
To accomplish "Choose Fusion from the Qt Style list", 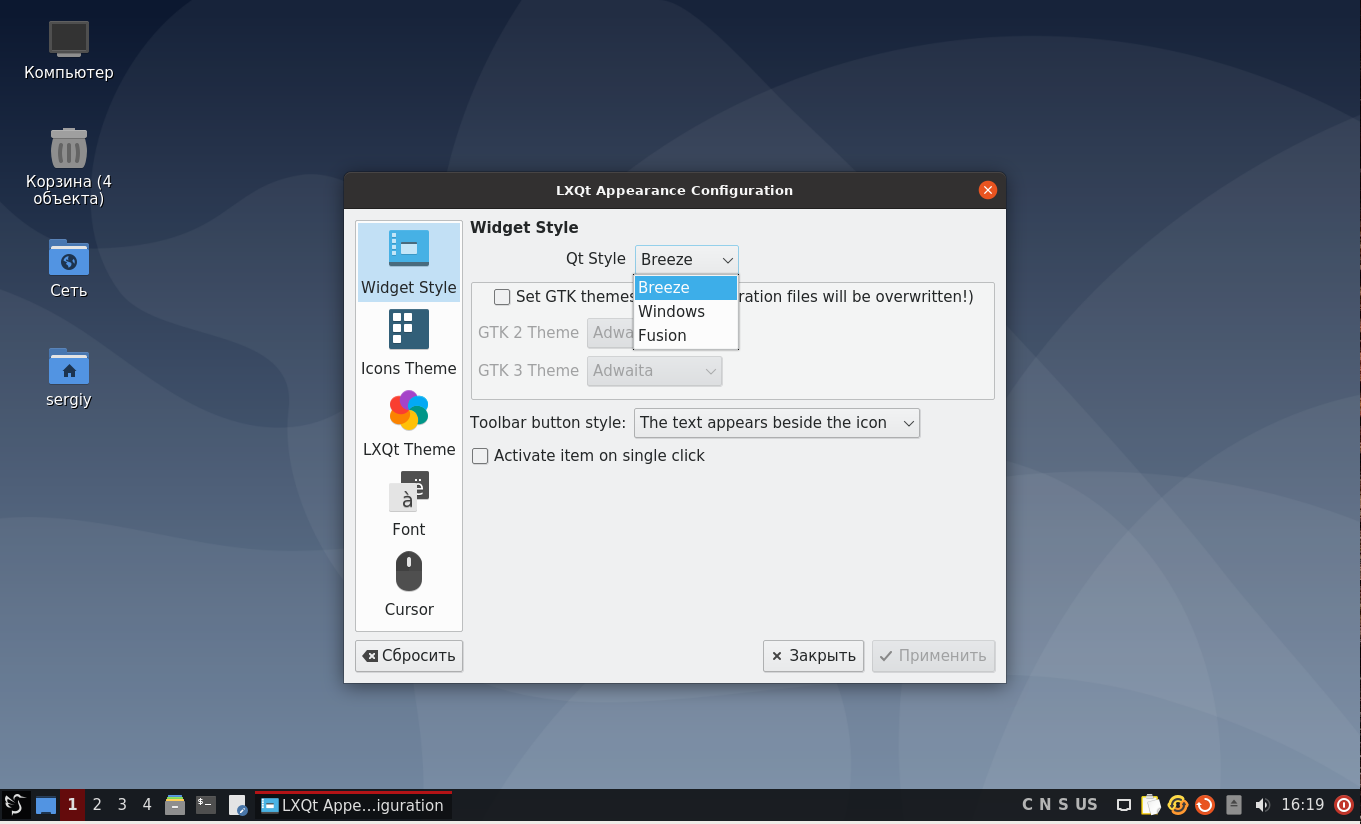I will (x=686, y=336).
